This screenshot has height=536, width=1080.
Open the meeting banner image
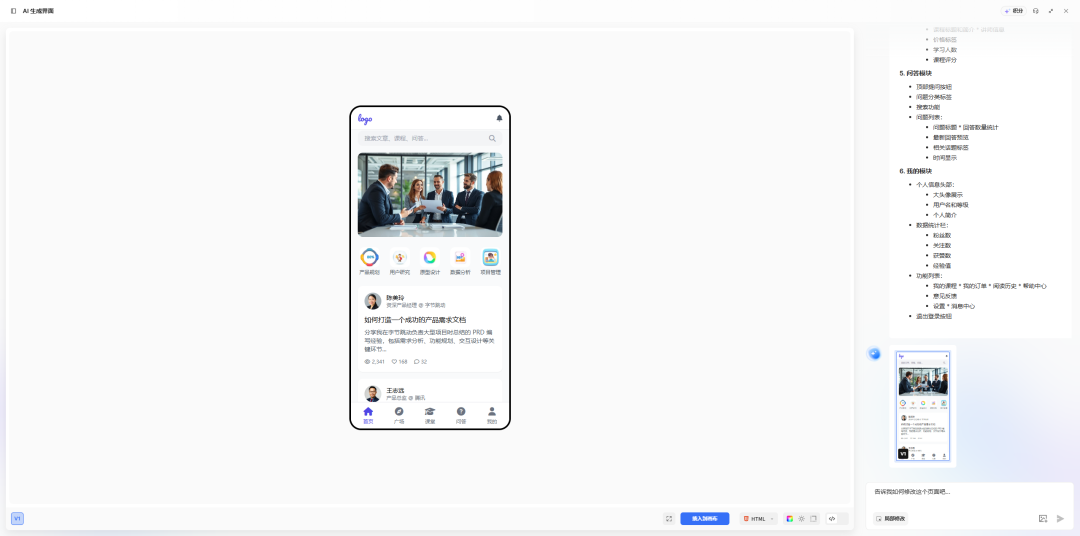430,194
